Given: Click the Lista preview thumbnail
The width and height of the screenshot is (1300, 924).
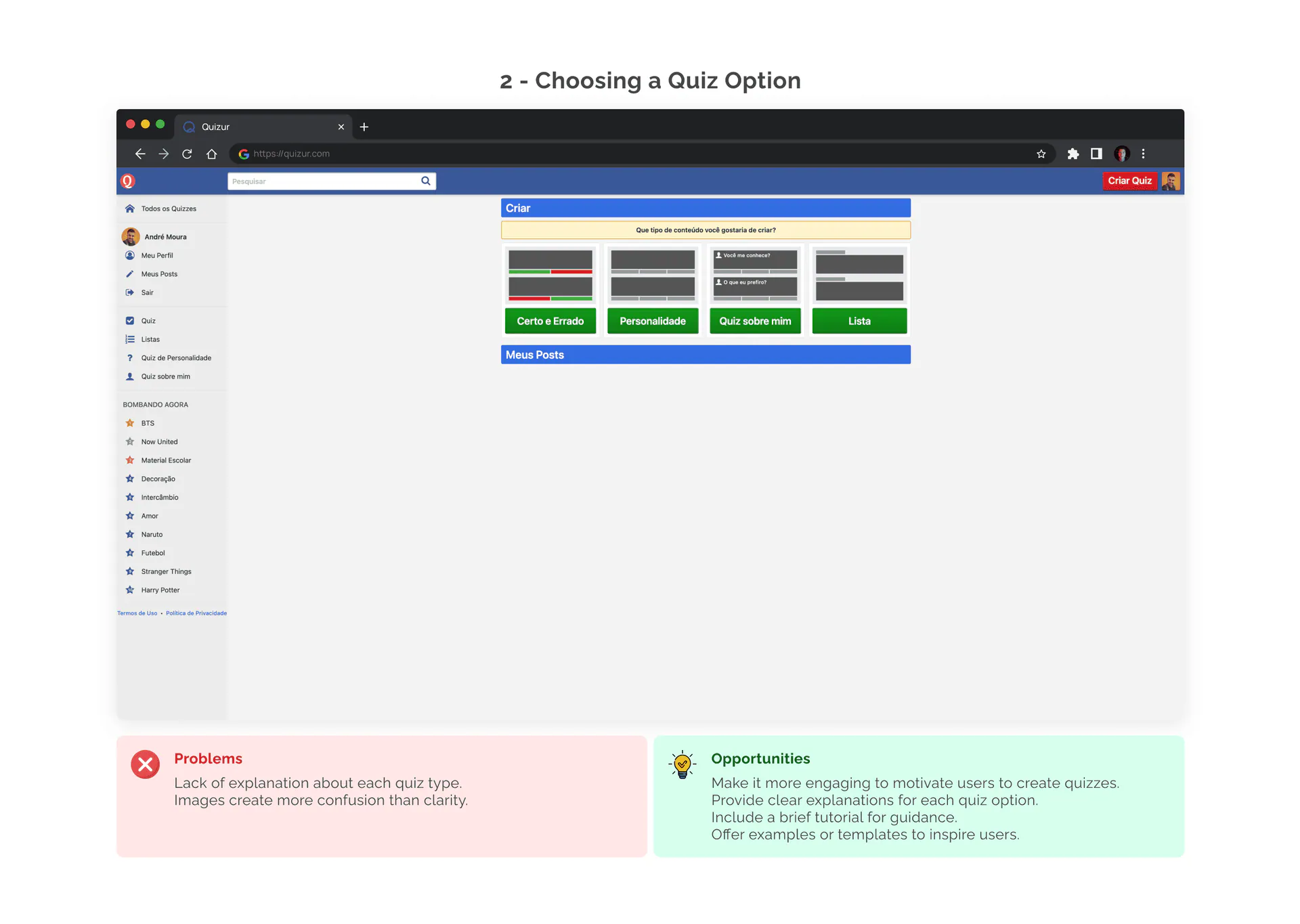Looking at the screenshot, I should (859, 276).
